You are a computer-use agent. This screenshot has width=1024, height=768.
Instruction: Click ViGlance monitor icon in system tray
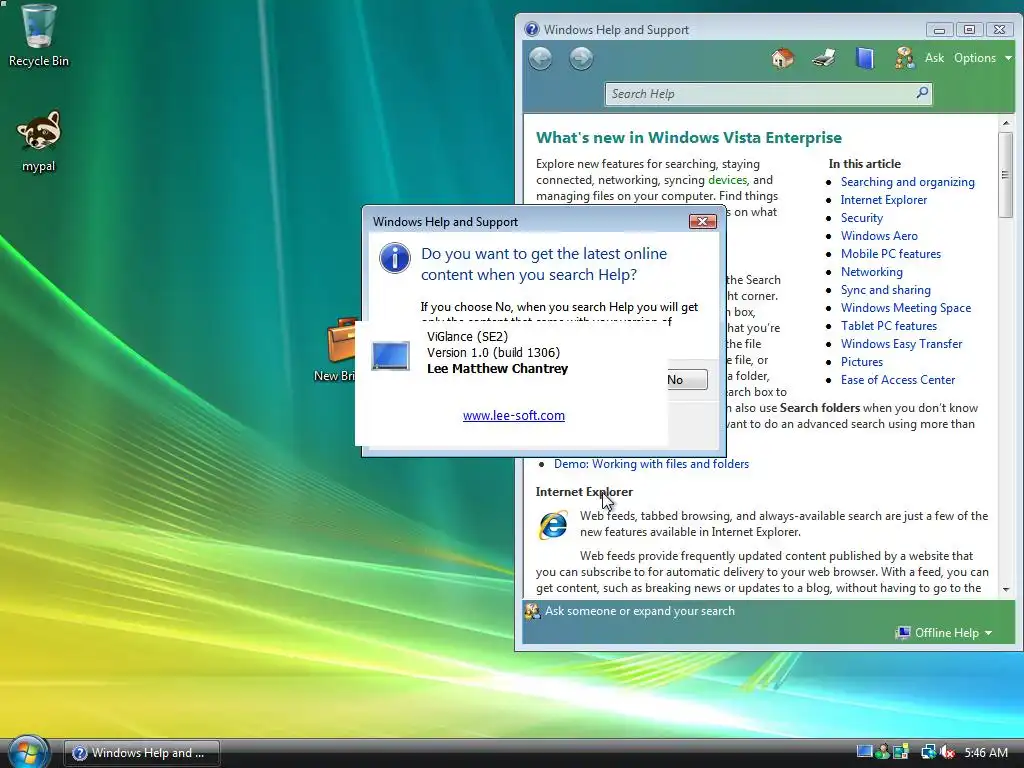pyautogui.click(x=864, y=752)
